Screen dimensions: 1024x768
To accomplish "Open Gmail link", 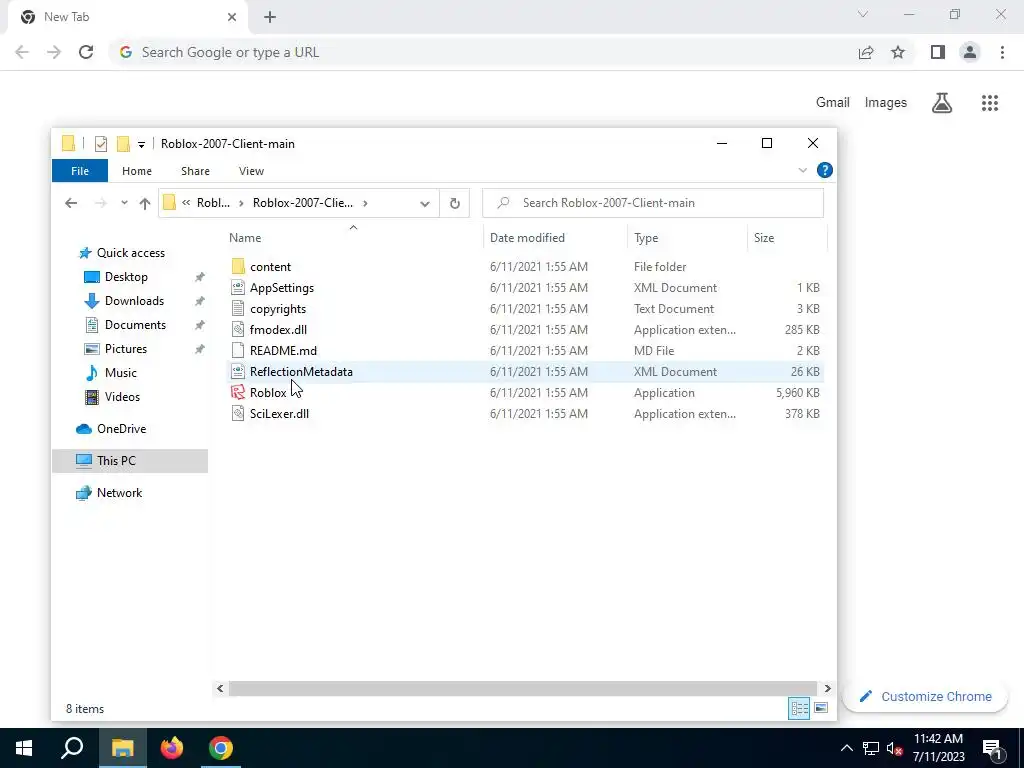I will [833, 103].
